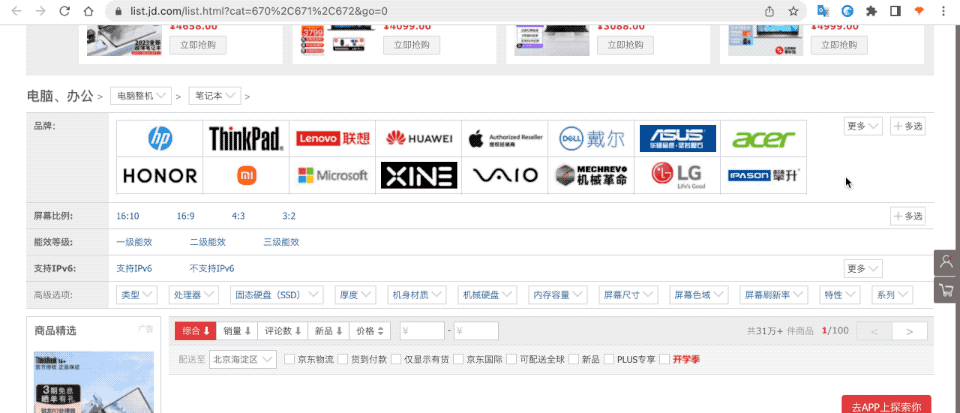Screen dimensions: 960x413
Task: Choose the 不支持IPv6 link
Action: [212, 269]
